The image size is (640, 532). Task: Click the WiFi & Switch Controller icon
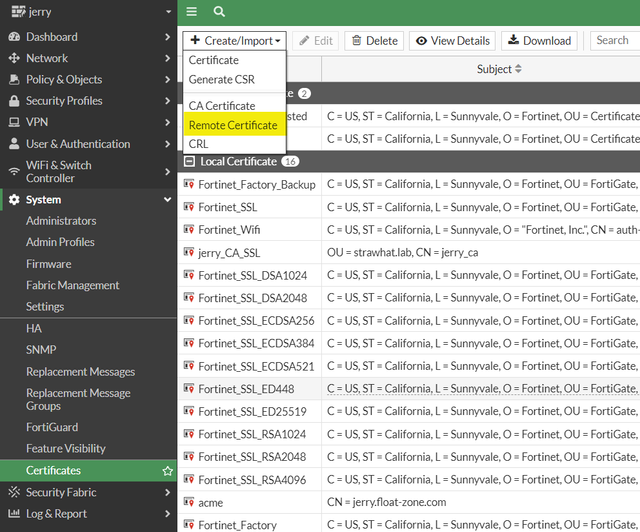[x=14, y=171]
